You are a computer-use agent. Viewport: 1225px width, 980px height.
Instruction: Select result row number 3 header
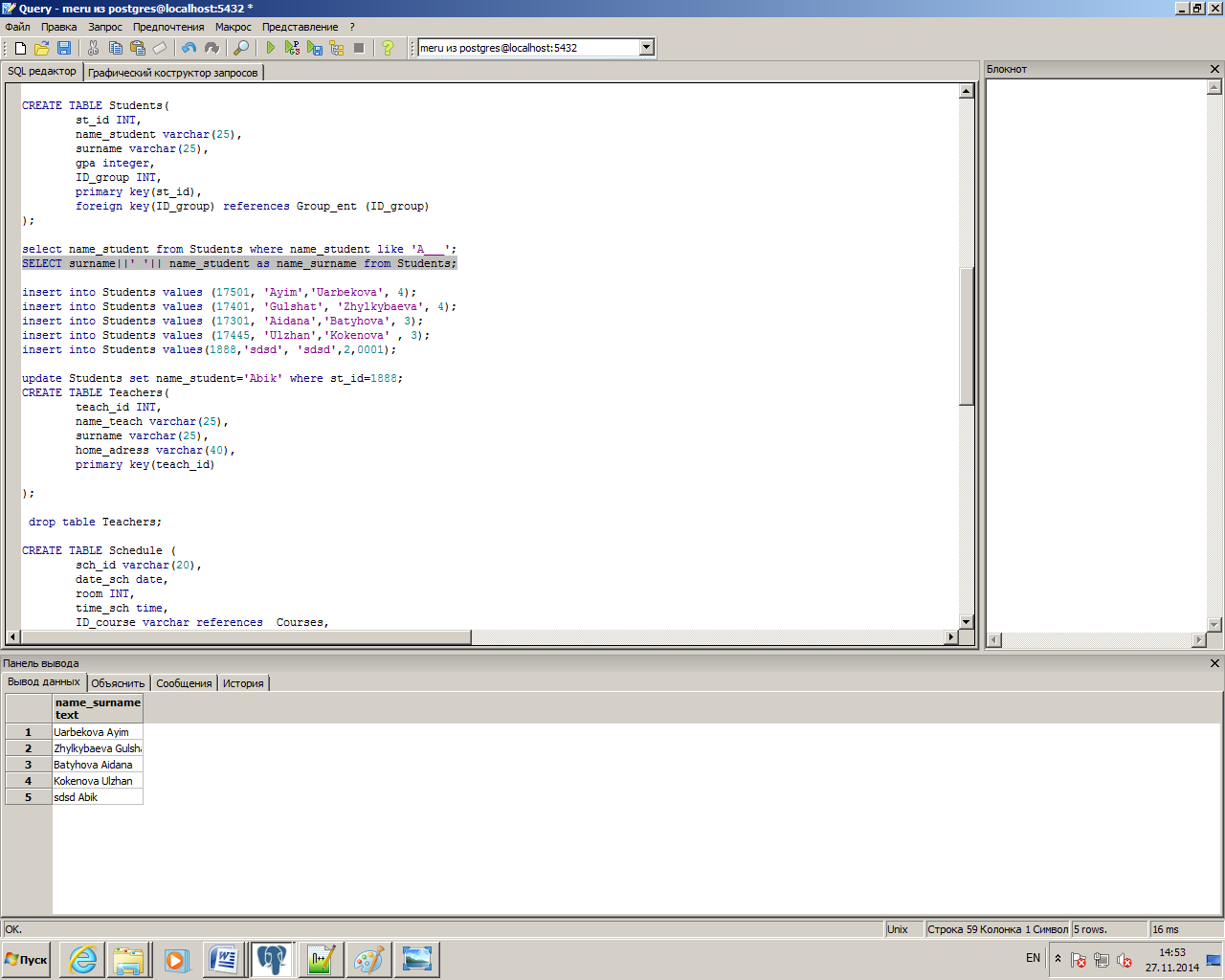(29, 765)
